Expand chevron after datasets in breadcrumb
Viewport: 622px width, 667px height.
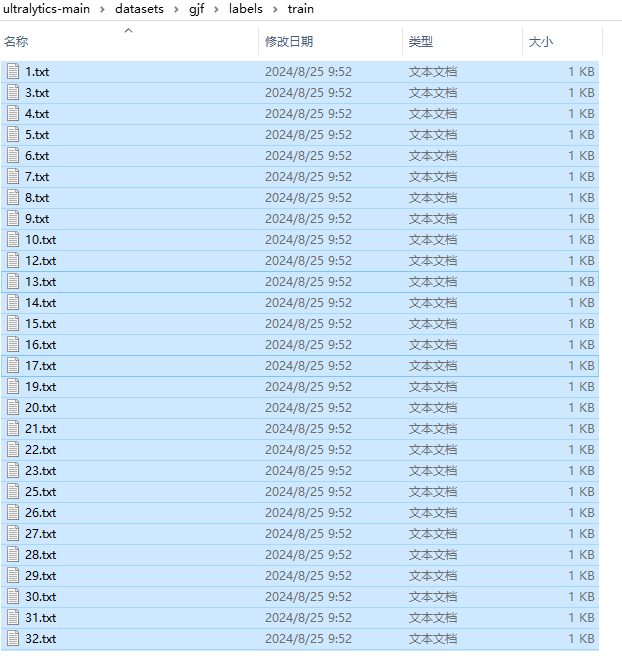[176, 9]
